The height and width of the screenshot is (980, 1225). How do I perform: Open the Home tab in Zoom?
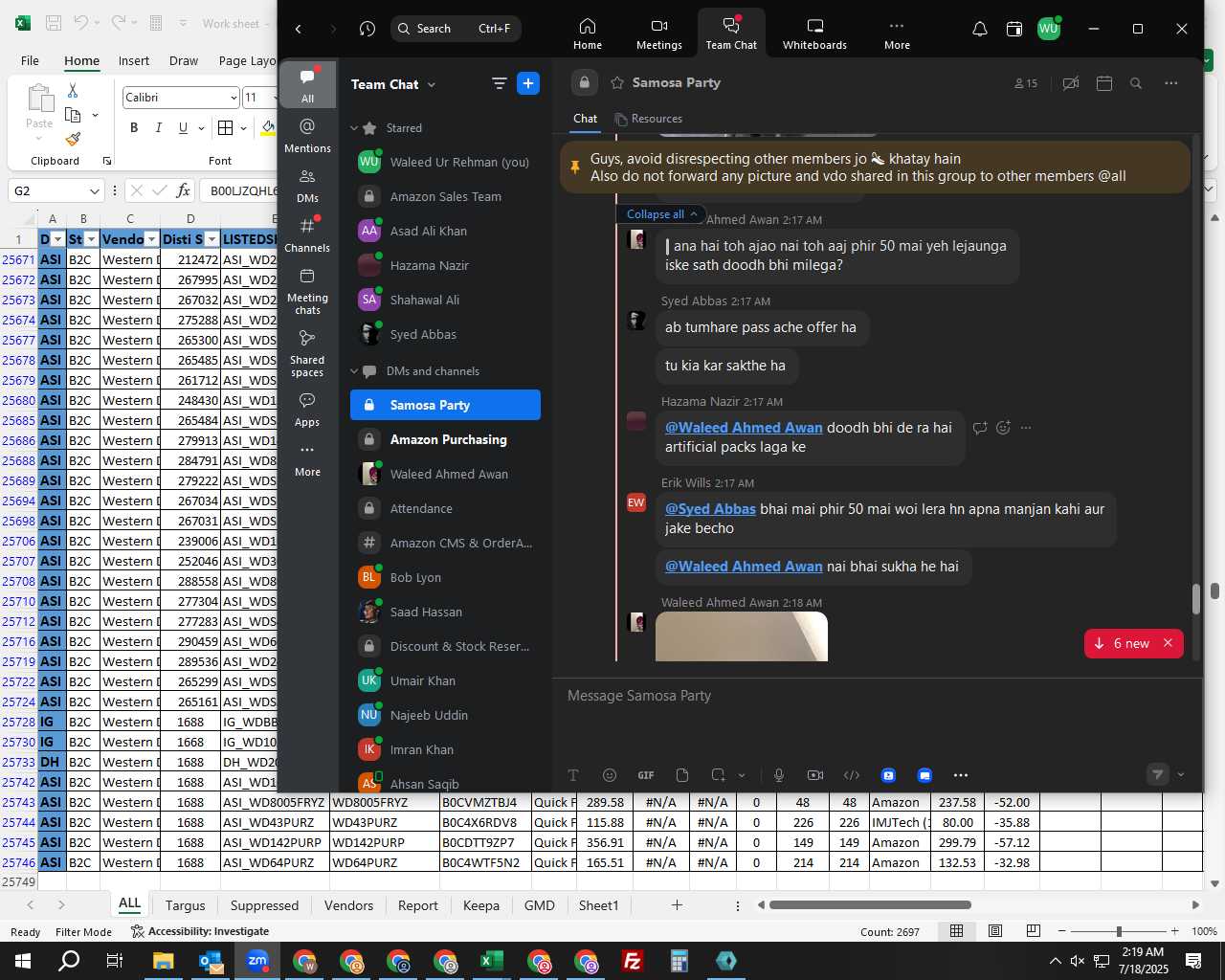588,33
